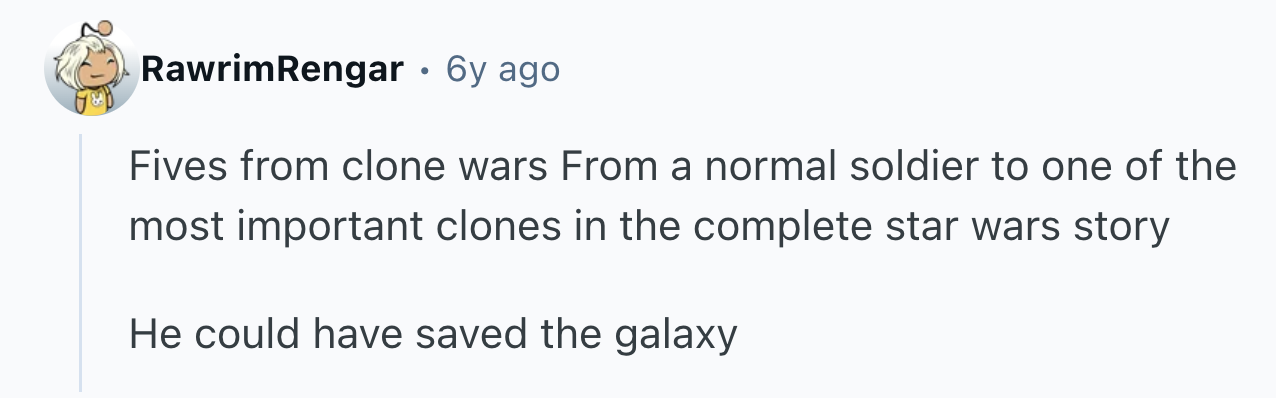Click the line 'He could have saved the galaxy'
This screenshot has height=398, width=1276.
(433, 334)
